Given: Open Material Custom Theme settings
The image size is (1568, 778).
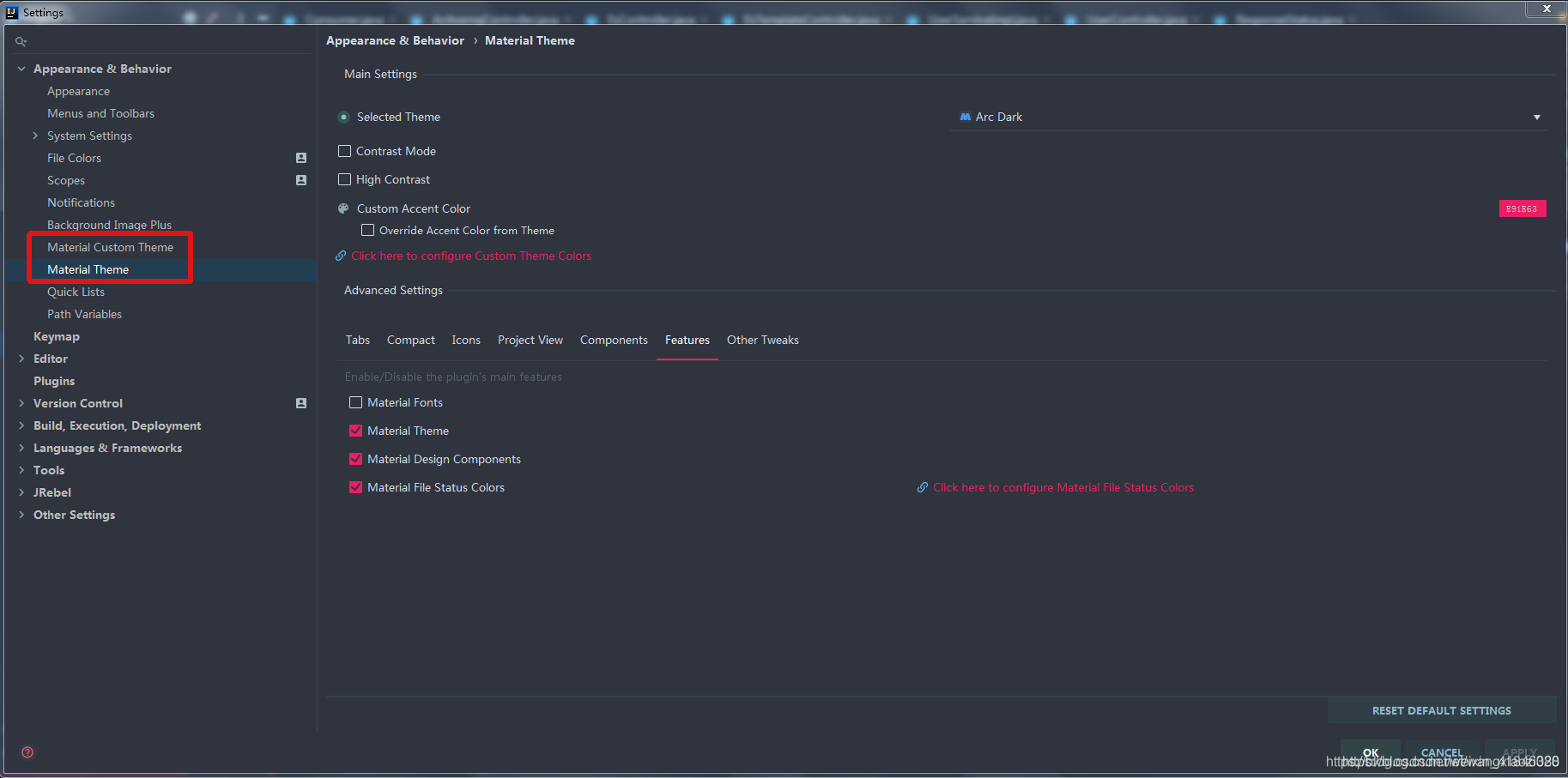Looking at the screenshot, I should [110, 247].
